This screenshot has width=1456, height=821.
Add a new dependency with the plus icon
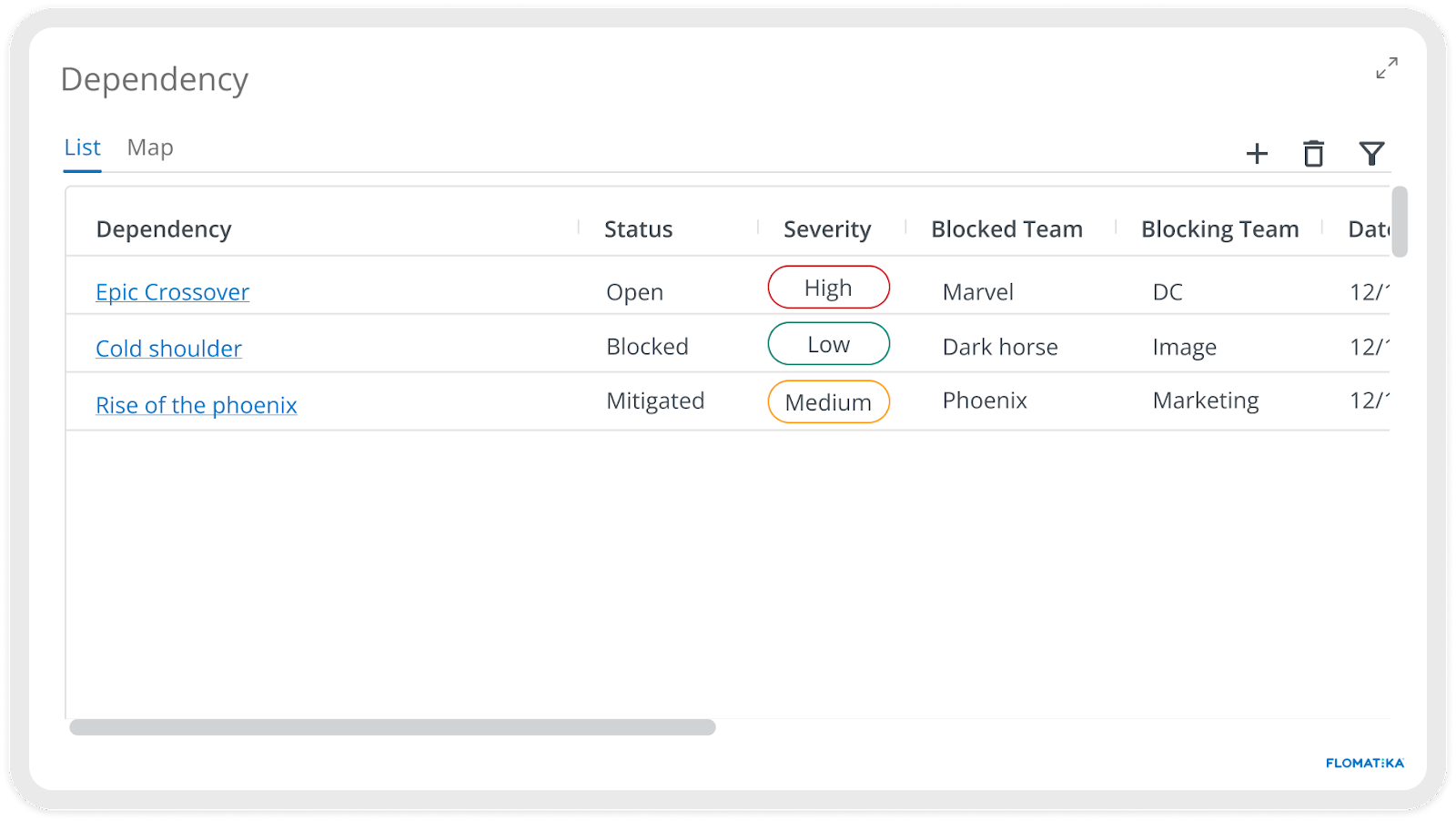(1257, 154)
